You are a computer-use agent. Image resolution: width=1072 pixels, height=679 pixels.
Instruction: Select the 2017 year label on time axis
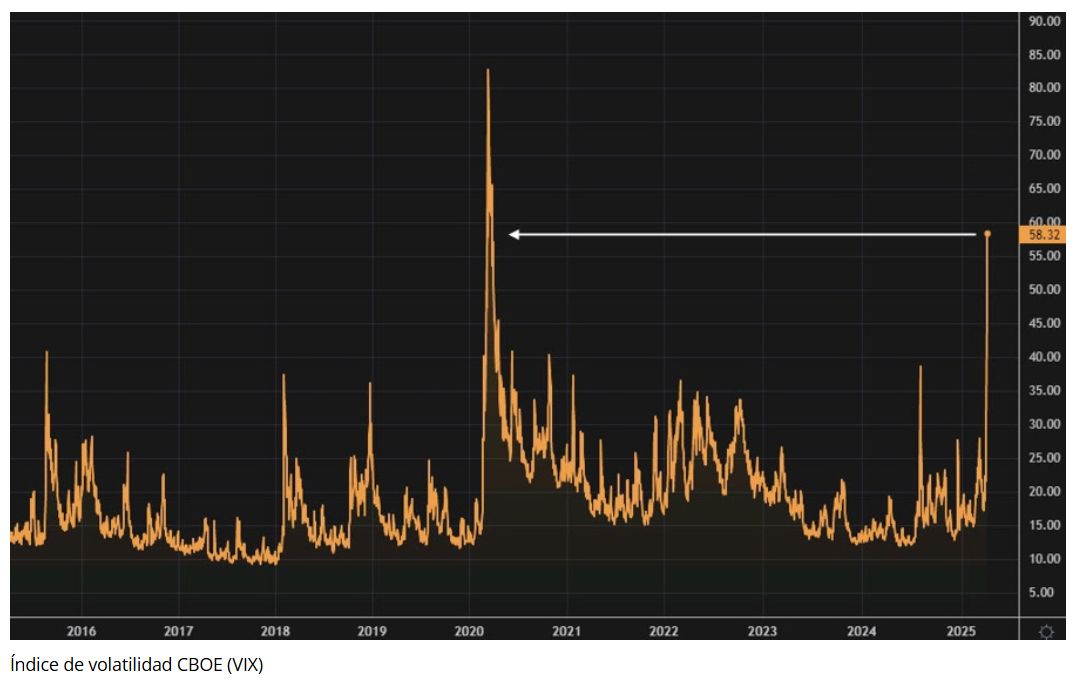coord(178,630)
